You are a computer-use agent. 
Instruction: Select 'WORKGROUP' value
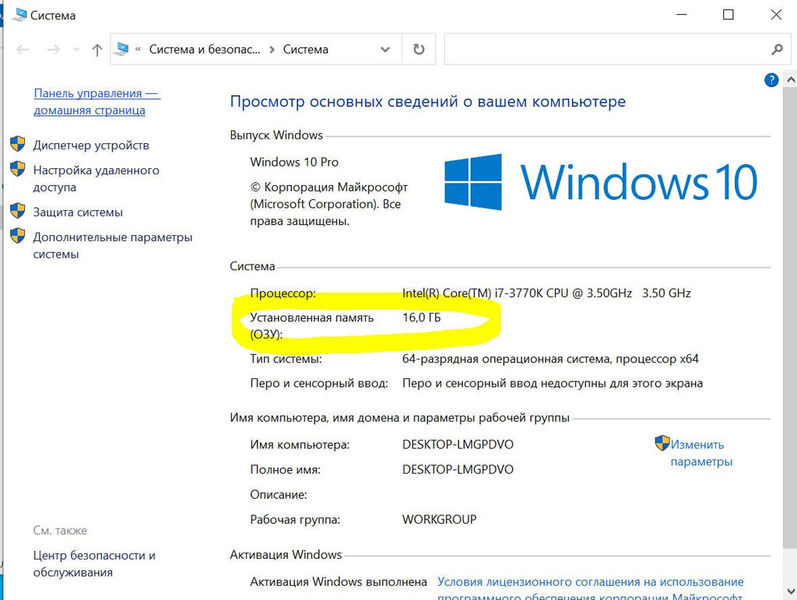click(x=439, y=519)
